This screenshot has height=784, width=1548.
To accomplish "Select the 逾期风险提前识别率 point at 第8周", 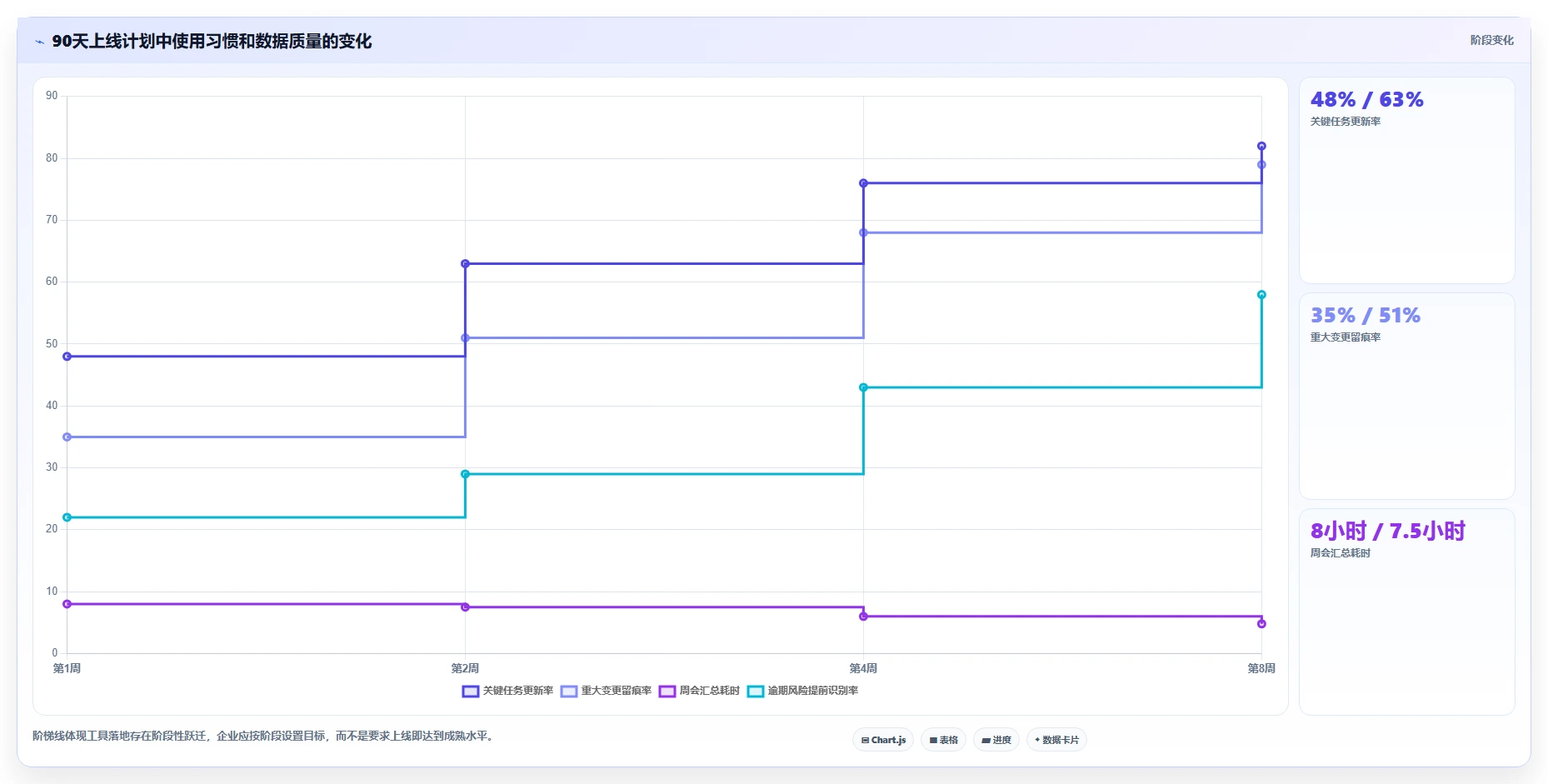I will pos(1261,295).
